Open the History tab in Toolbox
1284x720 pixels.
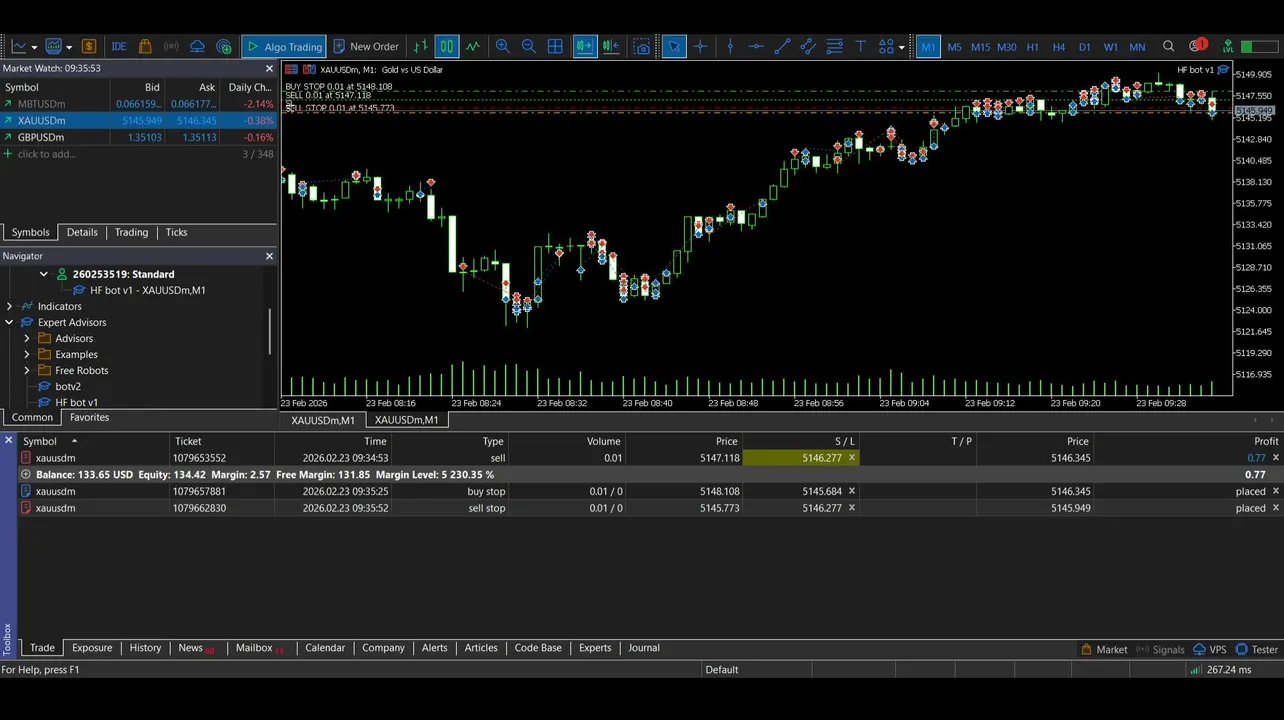[x=145, y=648]
